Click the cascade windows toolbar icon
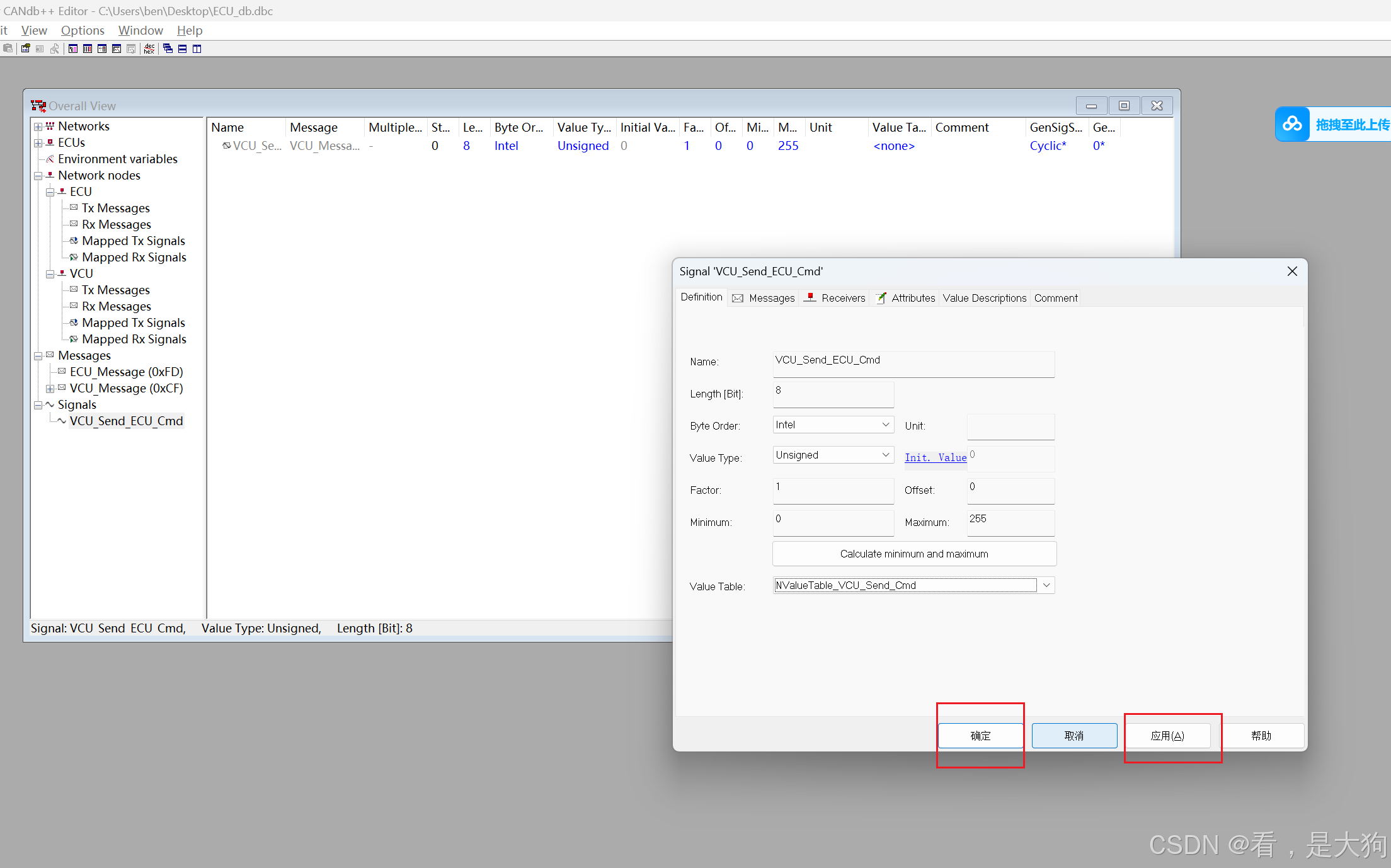The height and width of the screenshot is (868, 1391). pyautogui.click(x=168, y=49)
